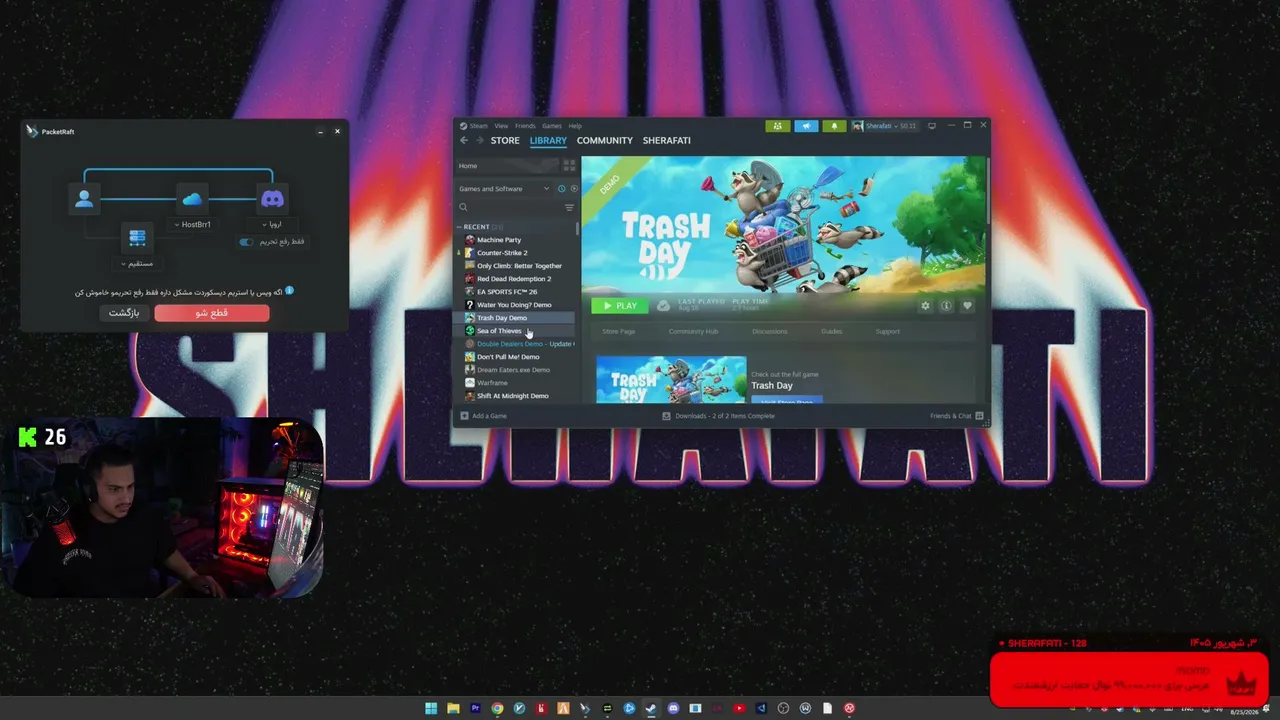Click the server rack icon in PacketRaft
The height and width of the screenshot is (720, 1280).
[138, 238]
